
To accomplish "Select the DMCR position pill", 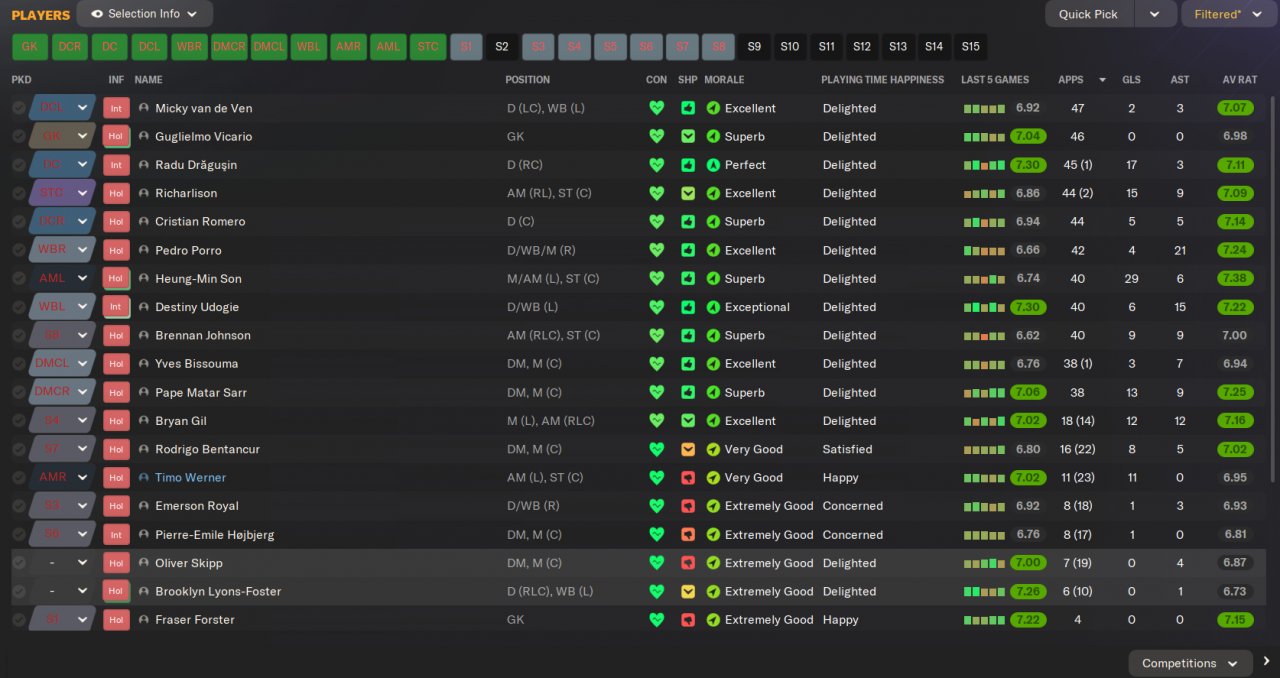I will coord(229,46).
